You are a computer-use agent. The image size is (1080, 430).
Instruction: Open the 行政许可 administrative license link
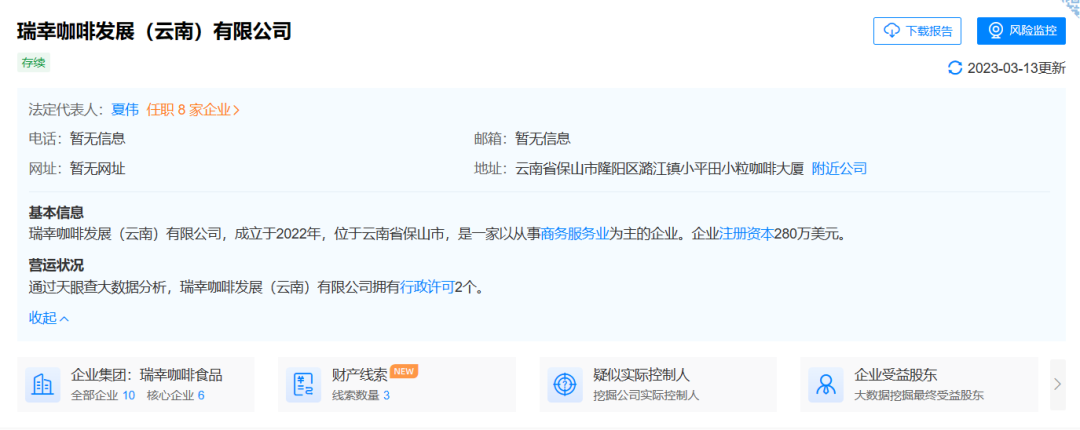point(427,289)
